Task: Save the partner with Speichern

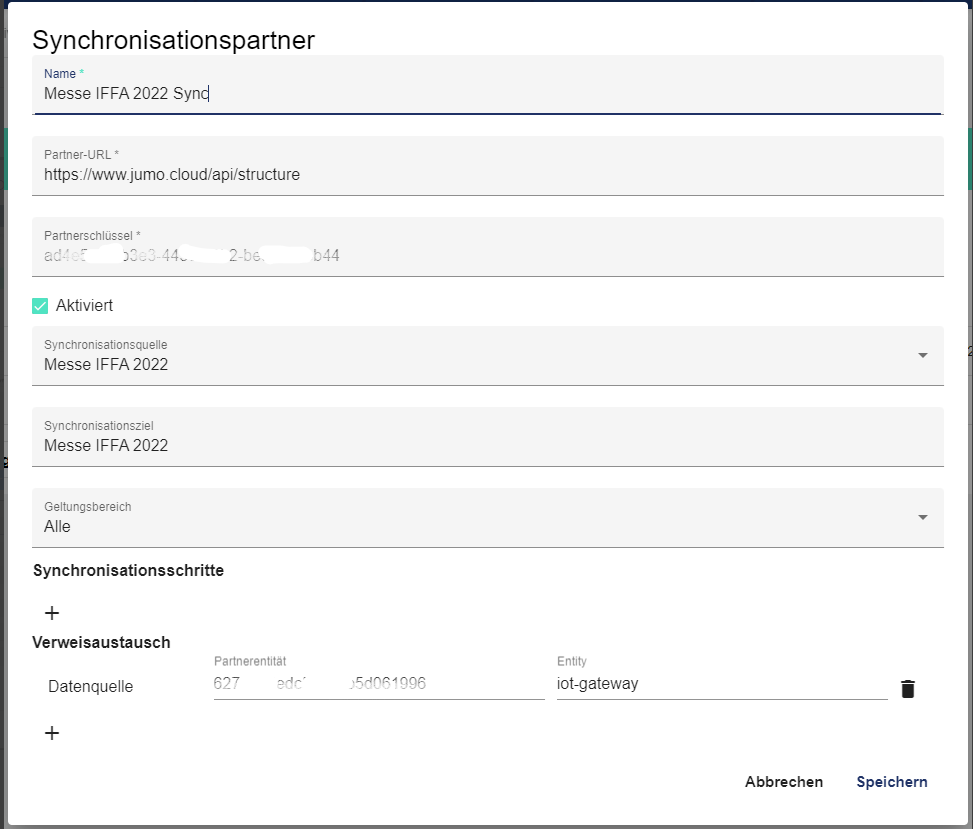Action: tap(891, 782)
